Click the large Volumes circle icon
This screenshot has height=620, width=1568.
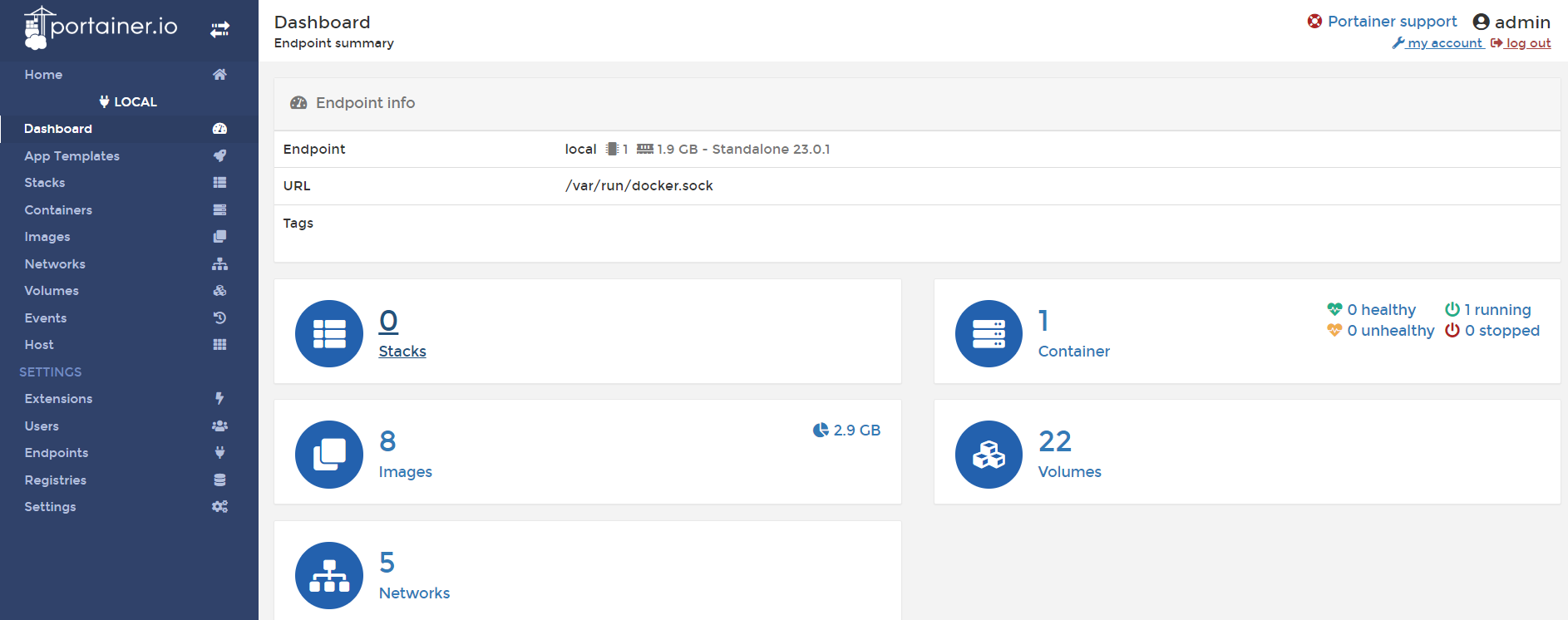pyautogui.click(x=989, y=455)
